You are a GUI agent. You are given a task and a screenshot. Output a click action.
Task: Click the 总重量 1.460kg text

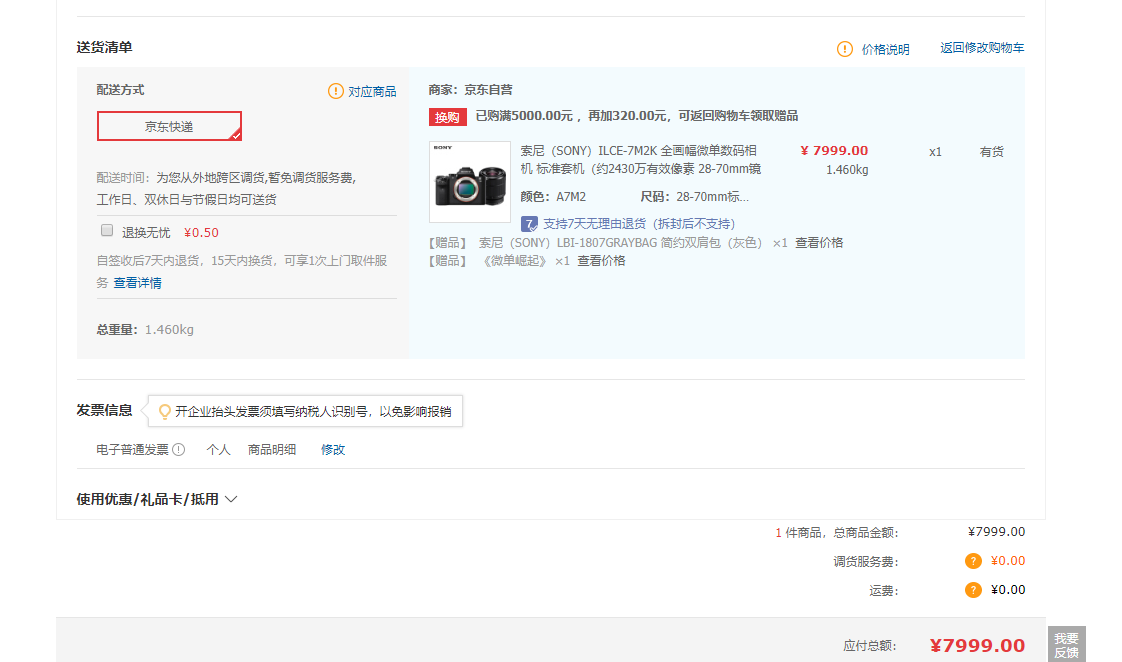pos(145,329)
